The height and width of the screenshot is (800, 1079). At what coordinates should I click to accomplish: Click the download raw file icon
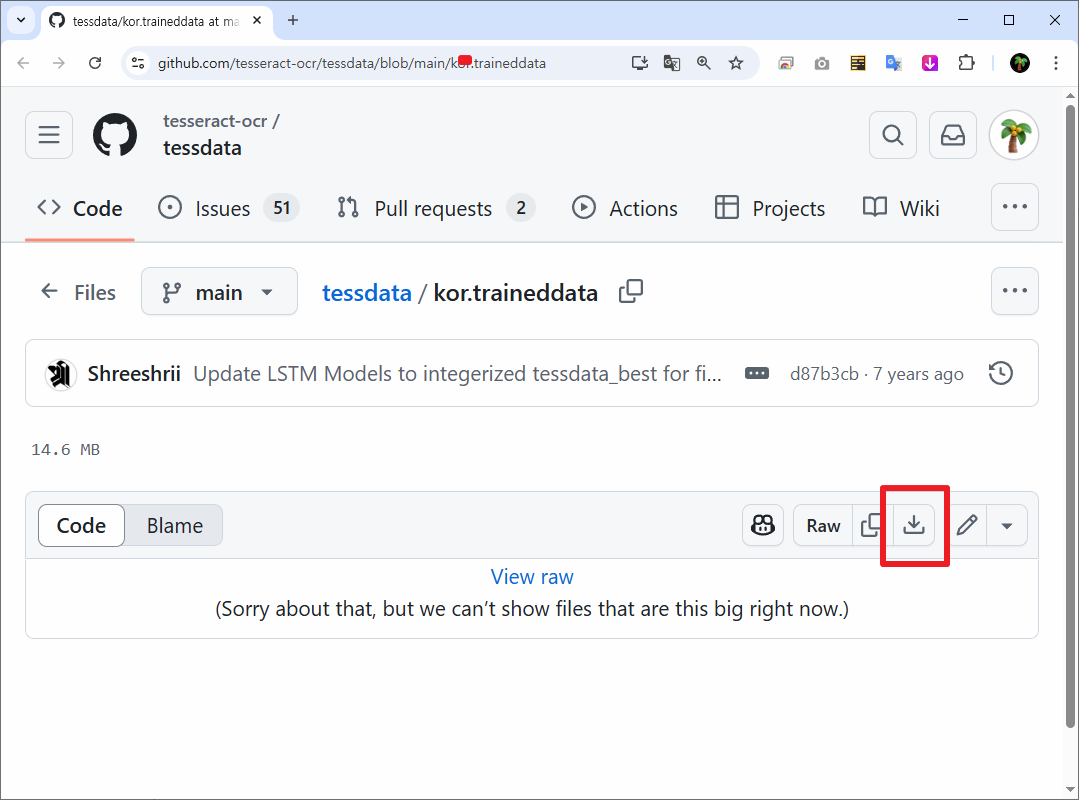coord(914,526)
